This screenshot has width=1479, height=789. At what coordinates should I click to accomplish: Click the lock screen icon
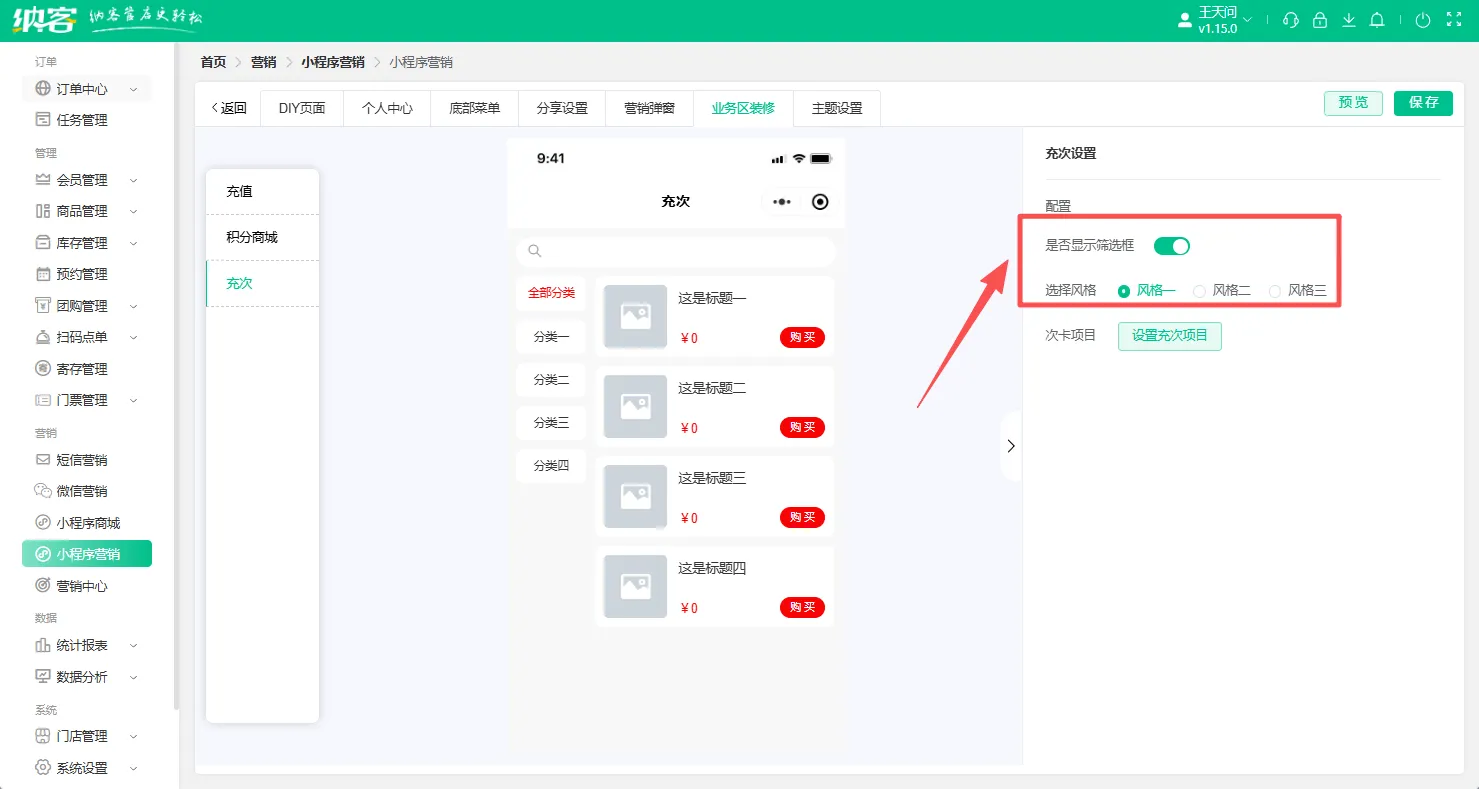[1320, 20]
